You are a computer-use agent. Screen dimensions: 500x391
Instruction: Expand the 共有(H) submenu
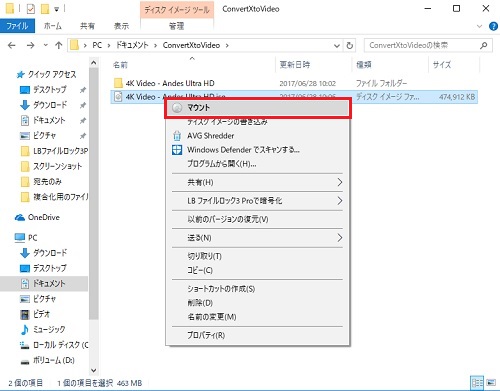(x=257, y=182)
